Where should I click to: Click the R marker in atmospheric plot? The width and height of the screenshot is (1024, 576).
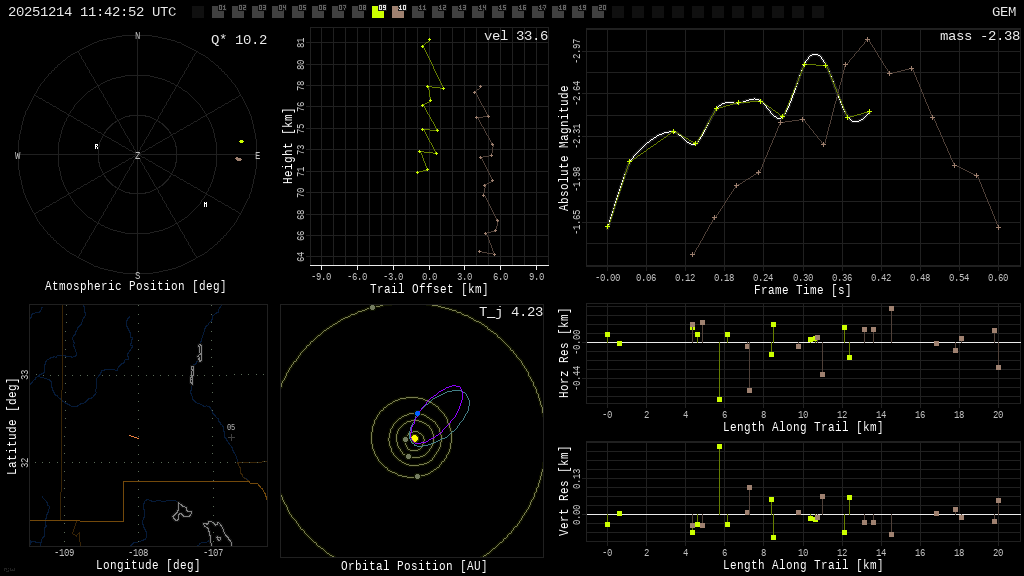pyautogui.click(x=97, y=147)
